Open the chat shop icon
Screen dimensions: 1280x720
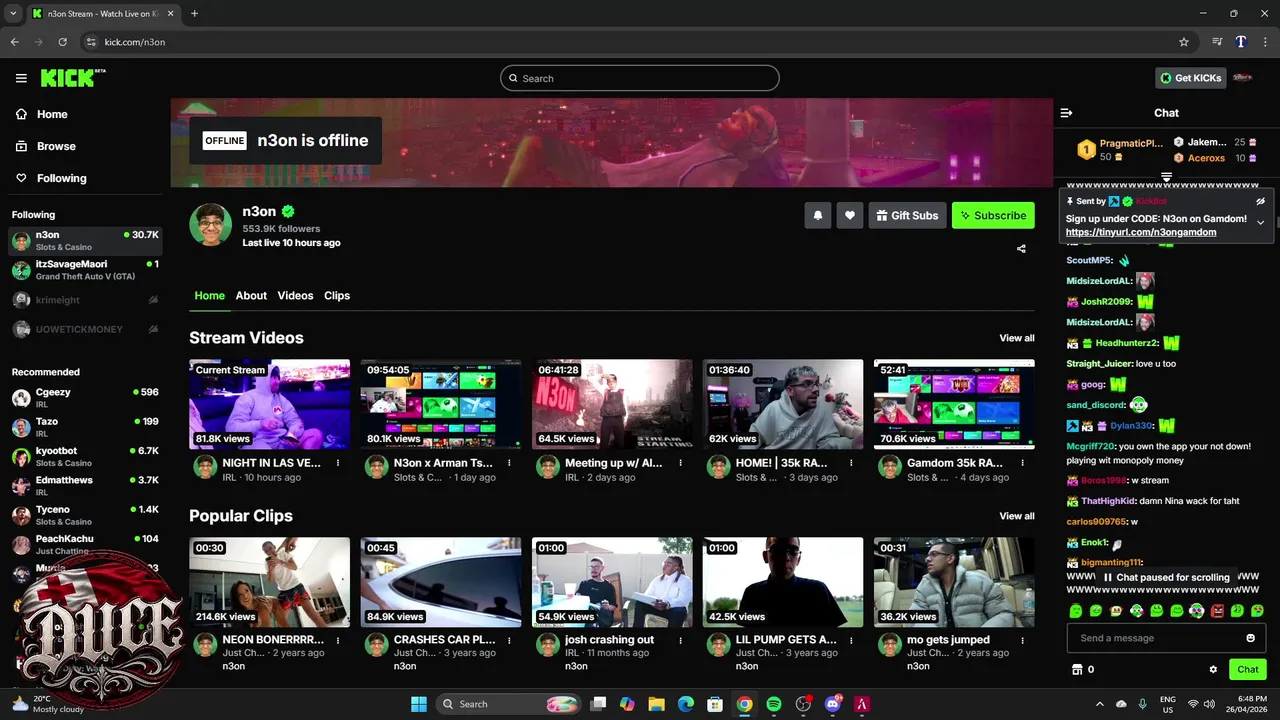click(1077, 670)
